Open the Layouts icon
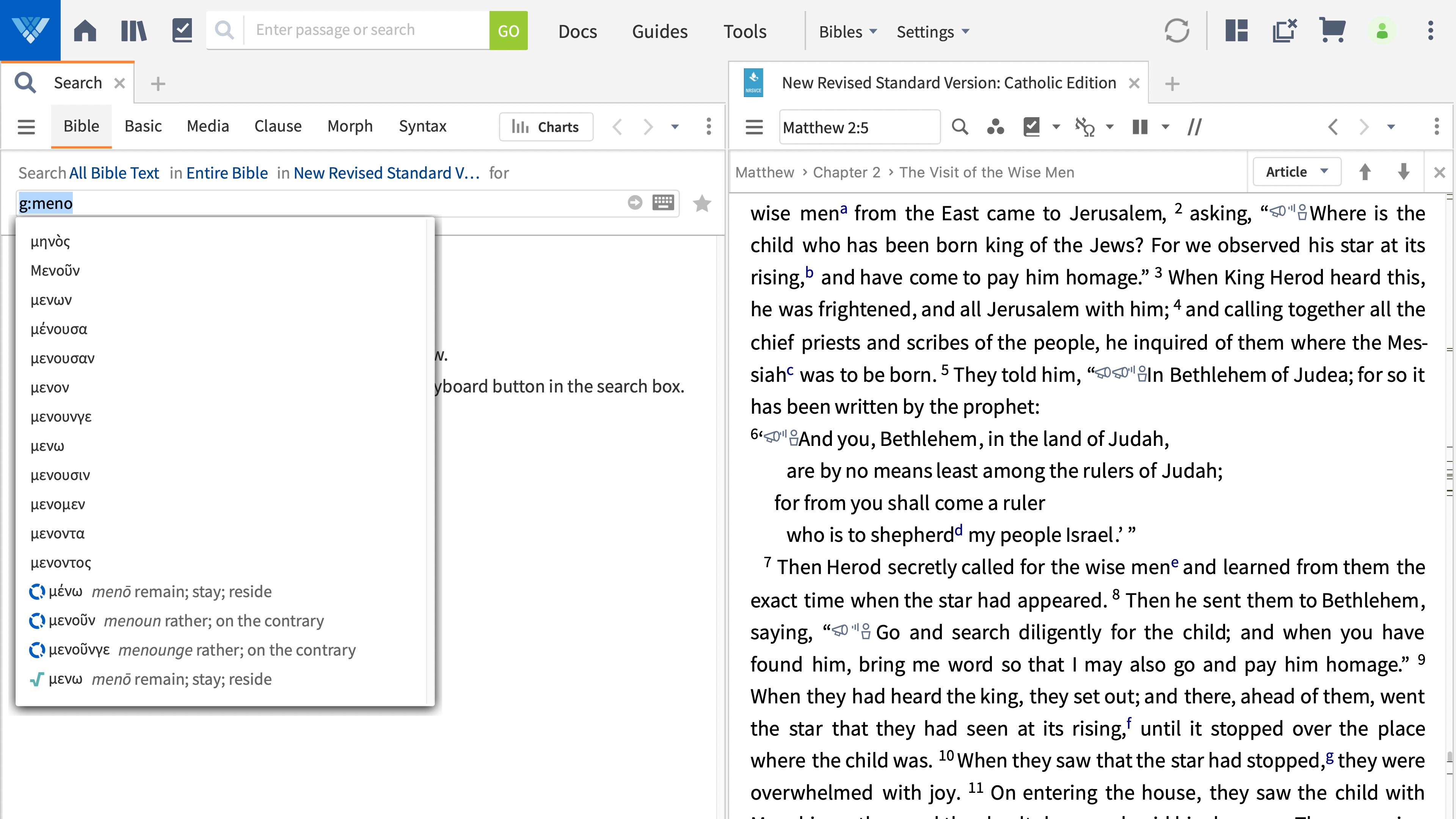 coord(1236,30)
